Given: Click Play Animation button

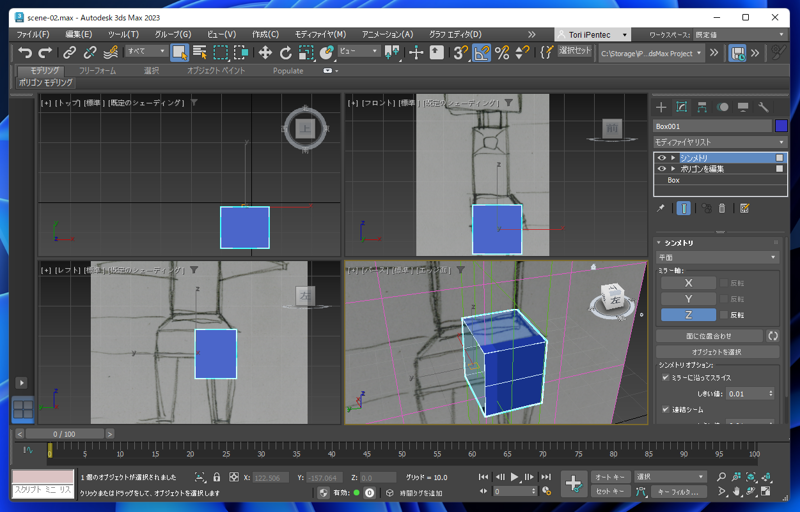Looking at the screenshot, I should (x=514, y=477).
